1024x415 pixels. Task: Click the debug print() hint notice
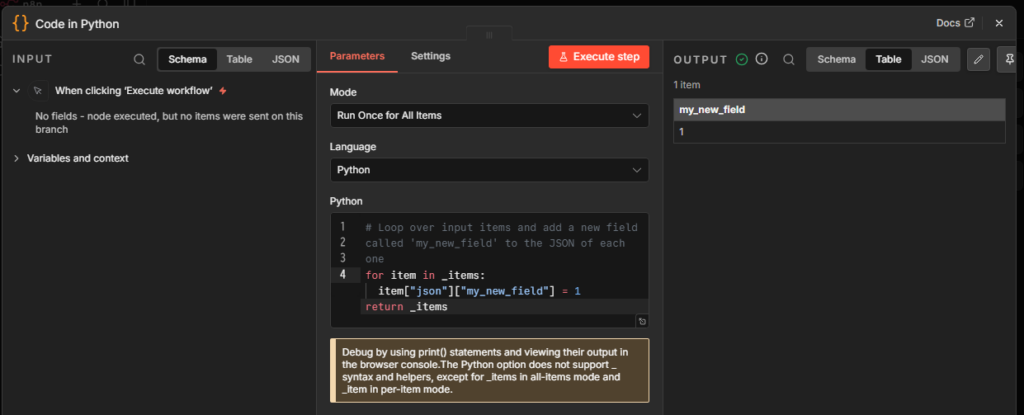click(x=490, y=371)
